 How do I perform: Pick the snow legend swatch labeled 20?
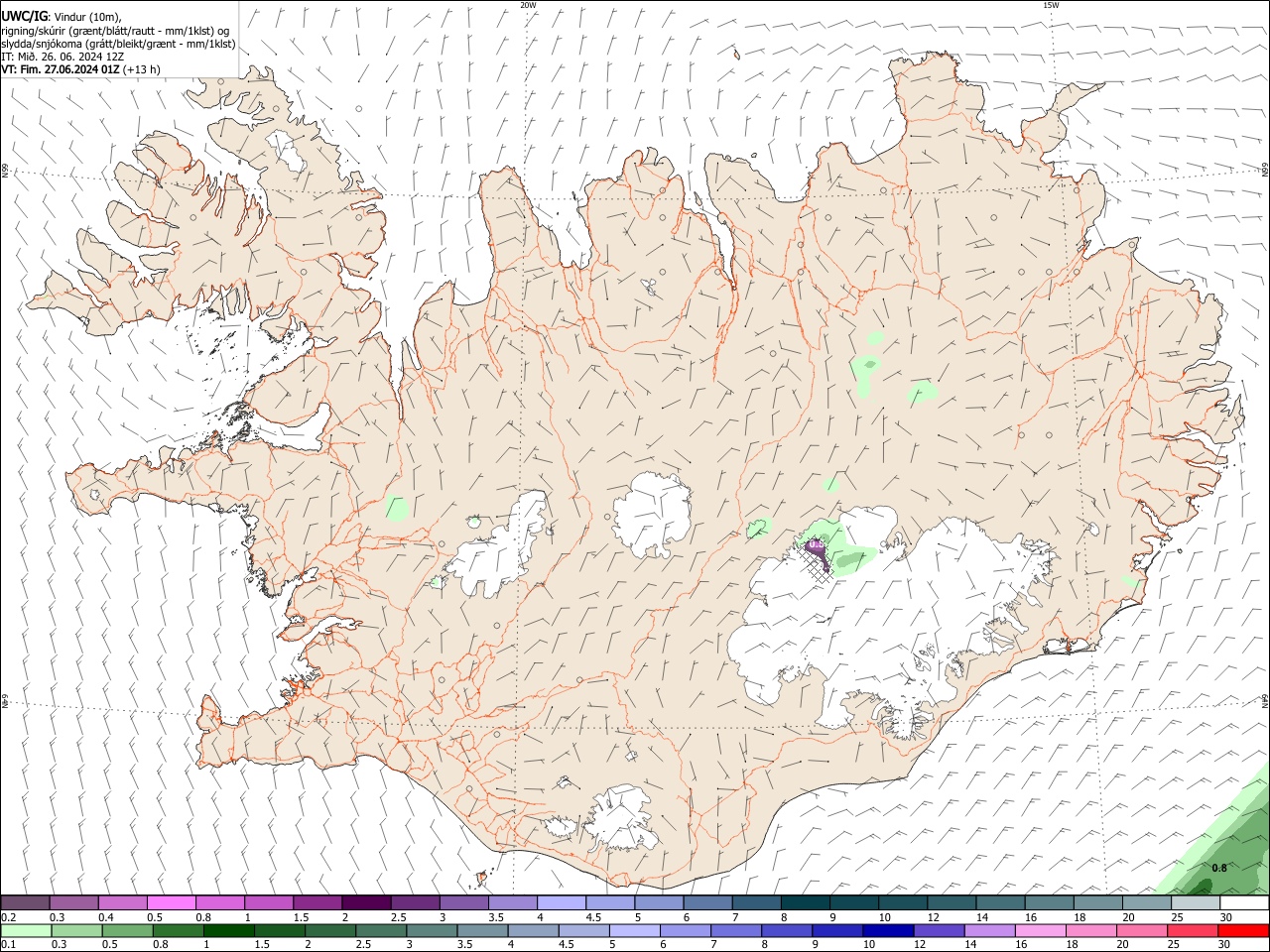(1146, 902)
